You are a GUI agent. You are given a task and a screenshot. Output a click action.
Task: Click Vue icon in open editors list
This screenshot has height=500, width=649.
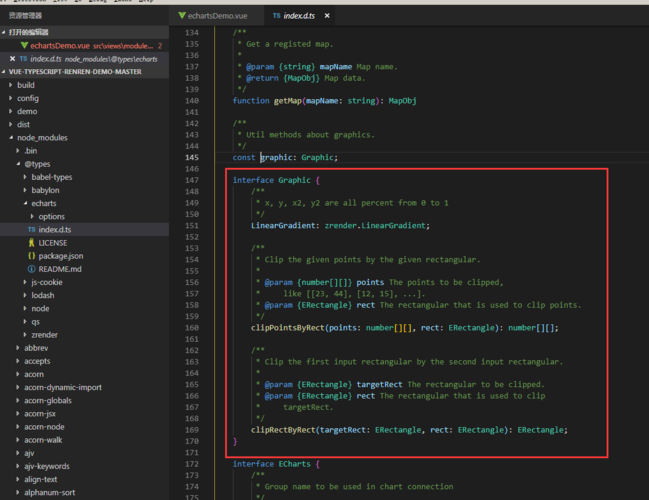(x=24, y=46)
